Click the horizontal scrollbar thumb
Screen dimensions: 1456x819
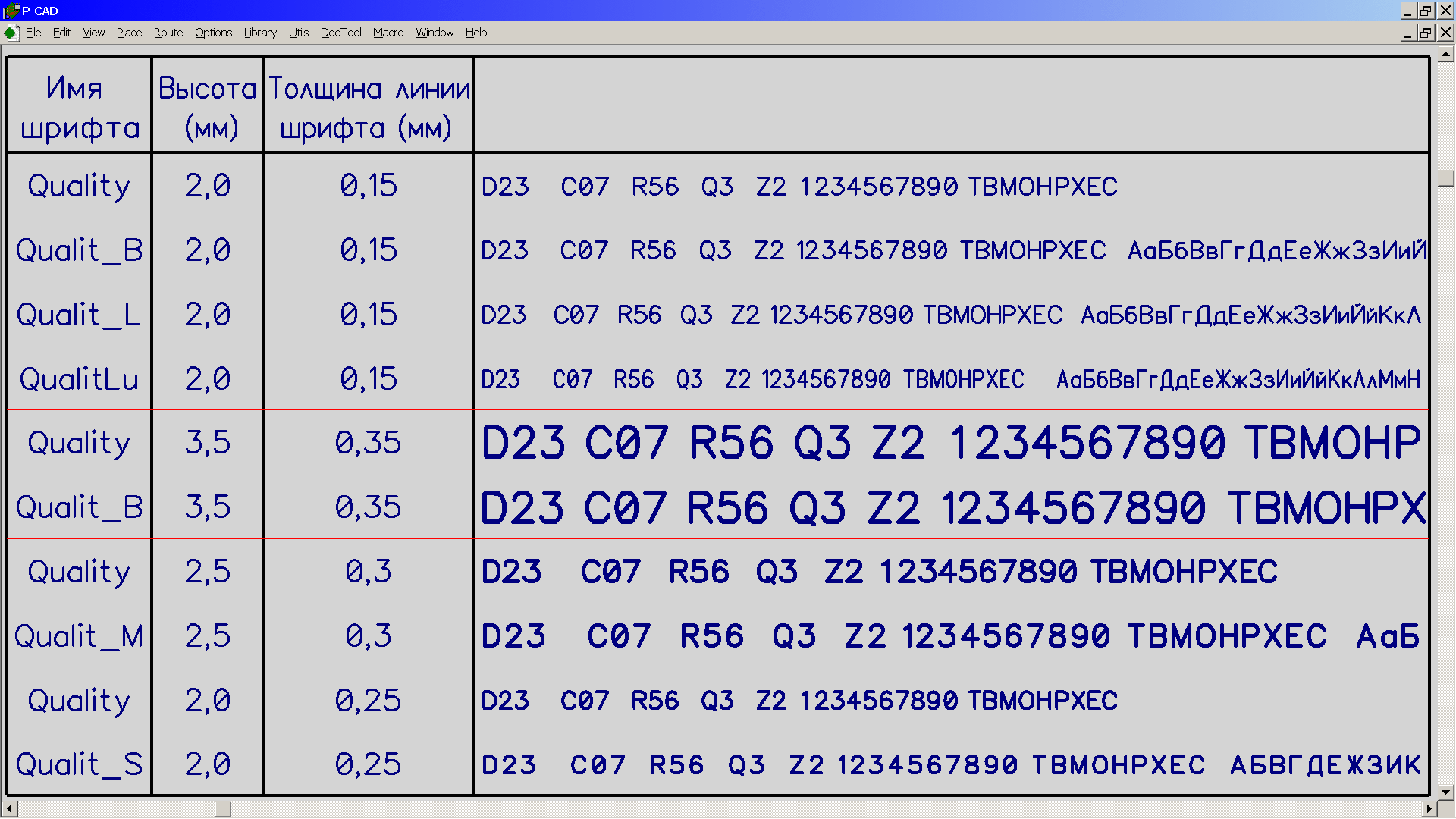[x=223, y=808]
